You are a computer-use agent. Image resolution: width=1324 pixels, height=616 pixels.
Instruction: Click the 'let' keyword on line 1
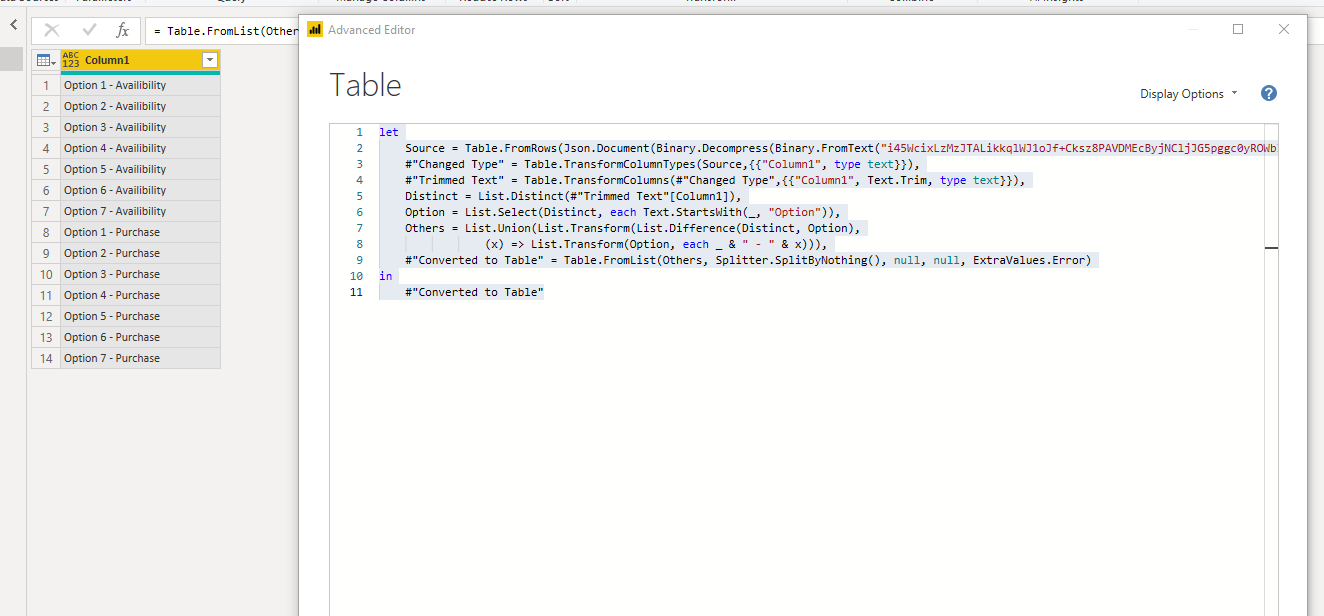pyautogui.click(x=388, y=132)
